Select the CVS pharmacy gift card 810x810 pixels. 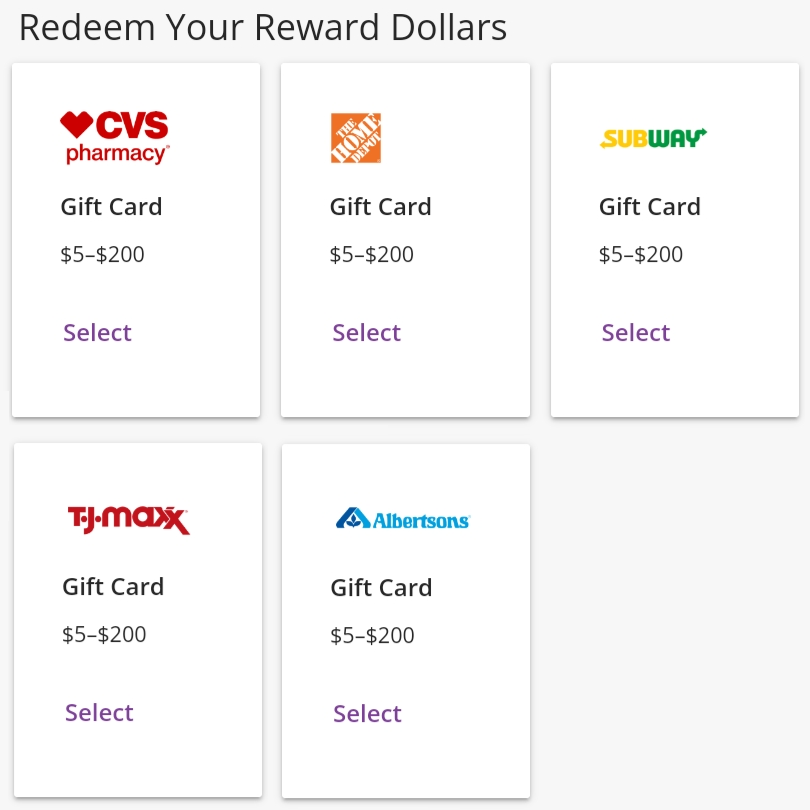pos(97,332)
